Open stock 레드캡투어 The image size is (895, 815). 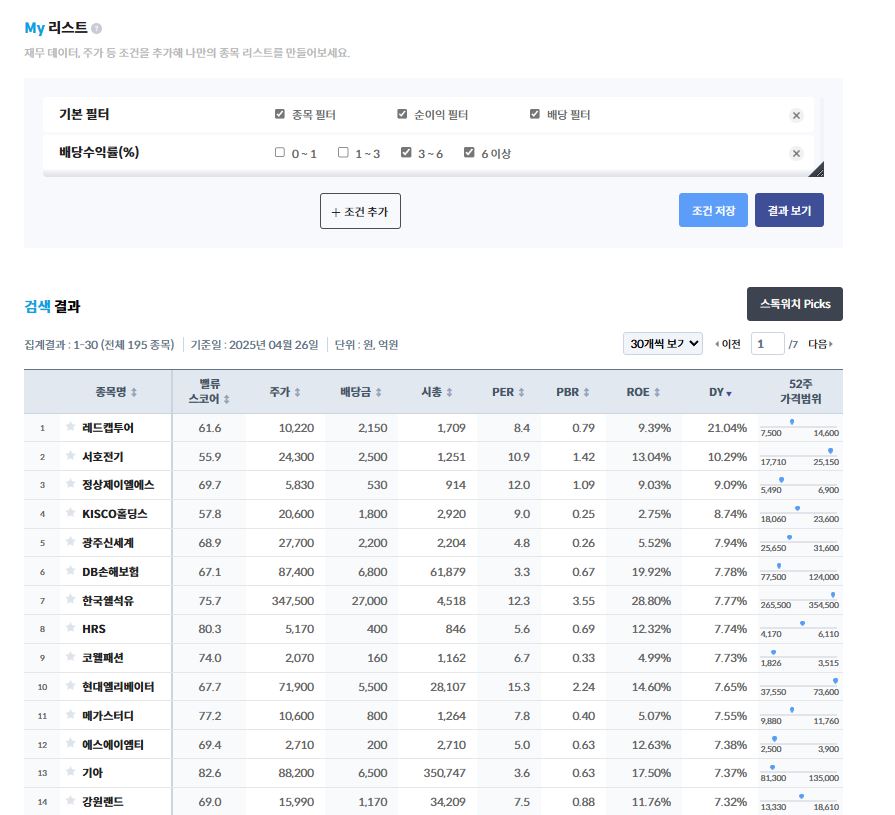tap(108, 427)
